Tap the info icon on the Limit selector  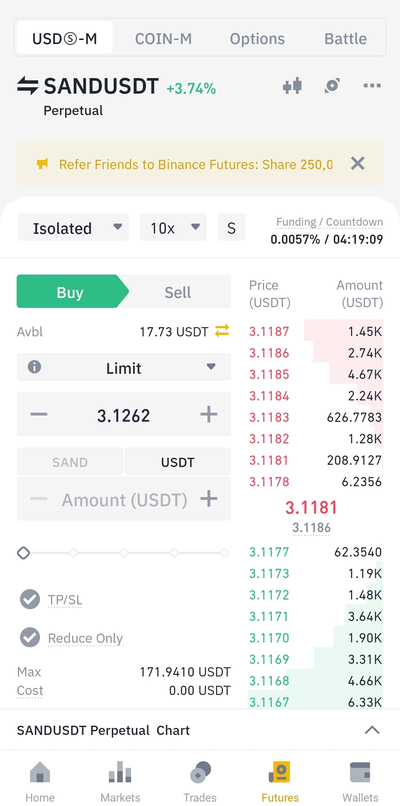(34, 367)
